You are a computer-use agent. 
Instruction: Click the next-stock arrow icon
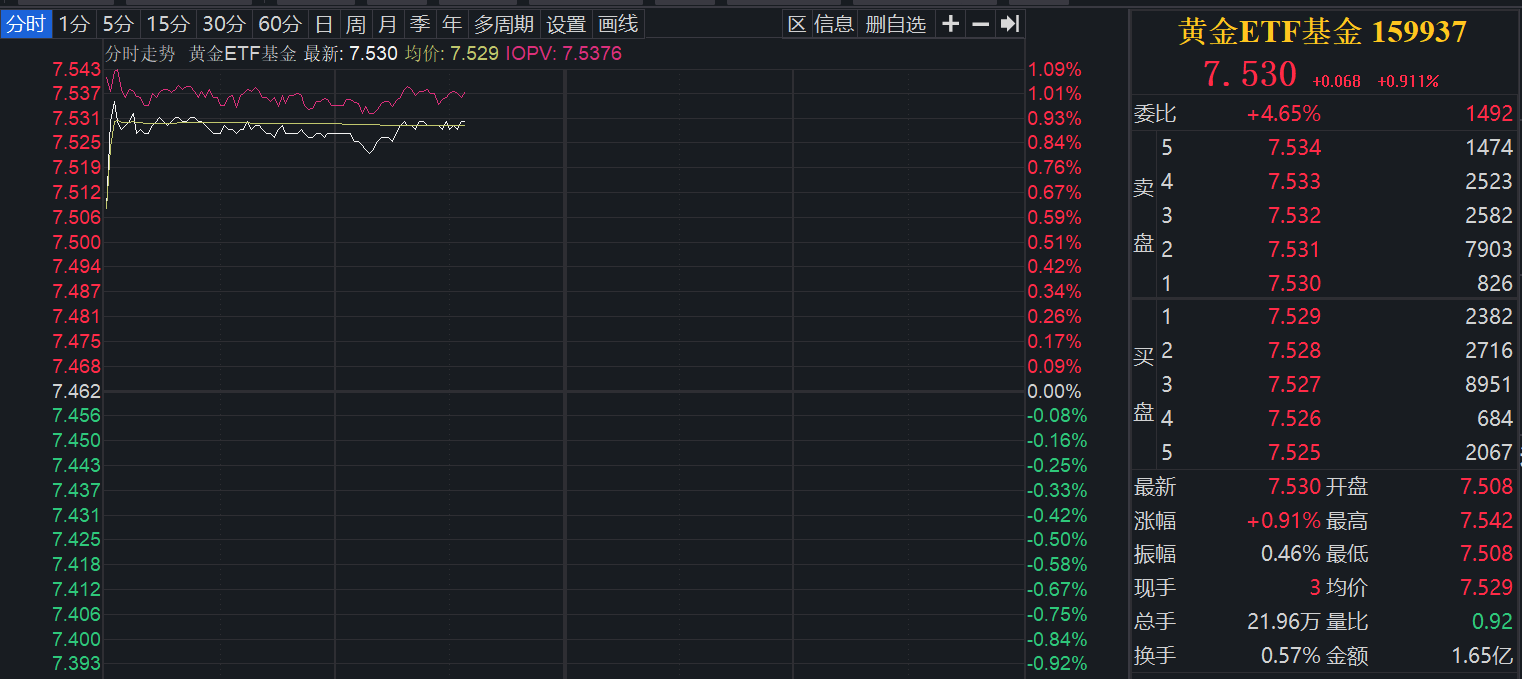(1010, 24)
